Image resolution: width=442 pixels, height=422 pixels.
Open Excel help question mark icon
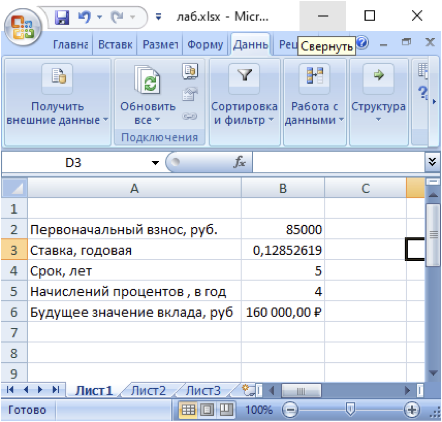[x=362, y=43]
